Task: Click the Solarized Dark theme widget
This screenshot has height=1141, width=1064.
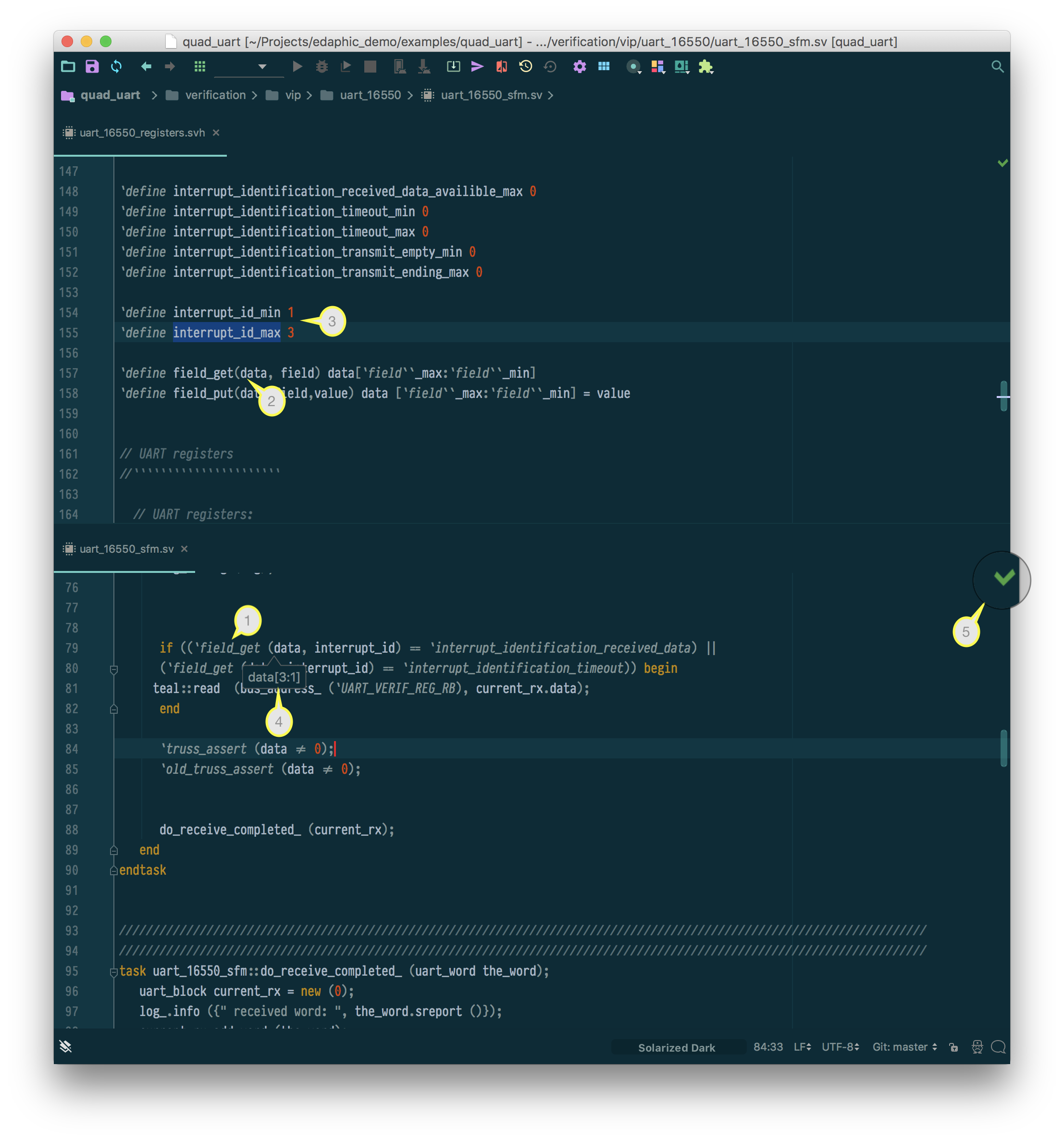Action: click(x=676, y=1047)
